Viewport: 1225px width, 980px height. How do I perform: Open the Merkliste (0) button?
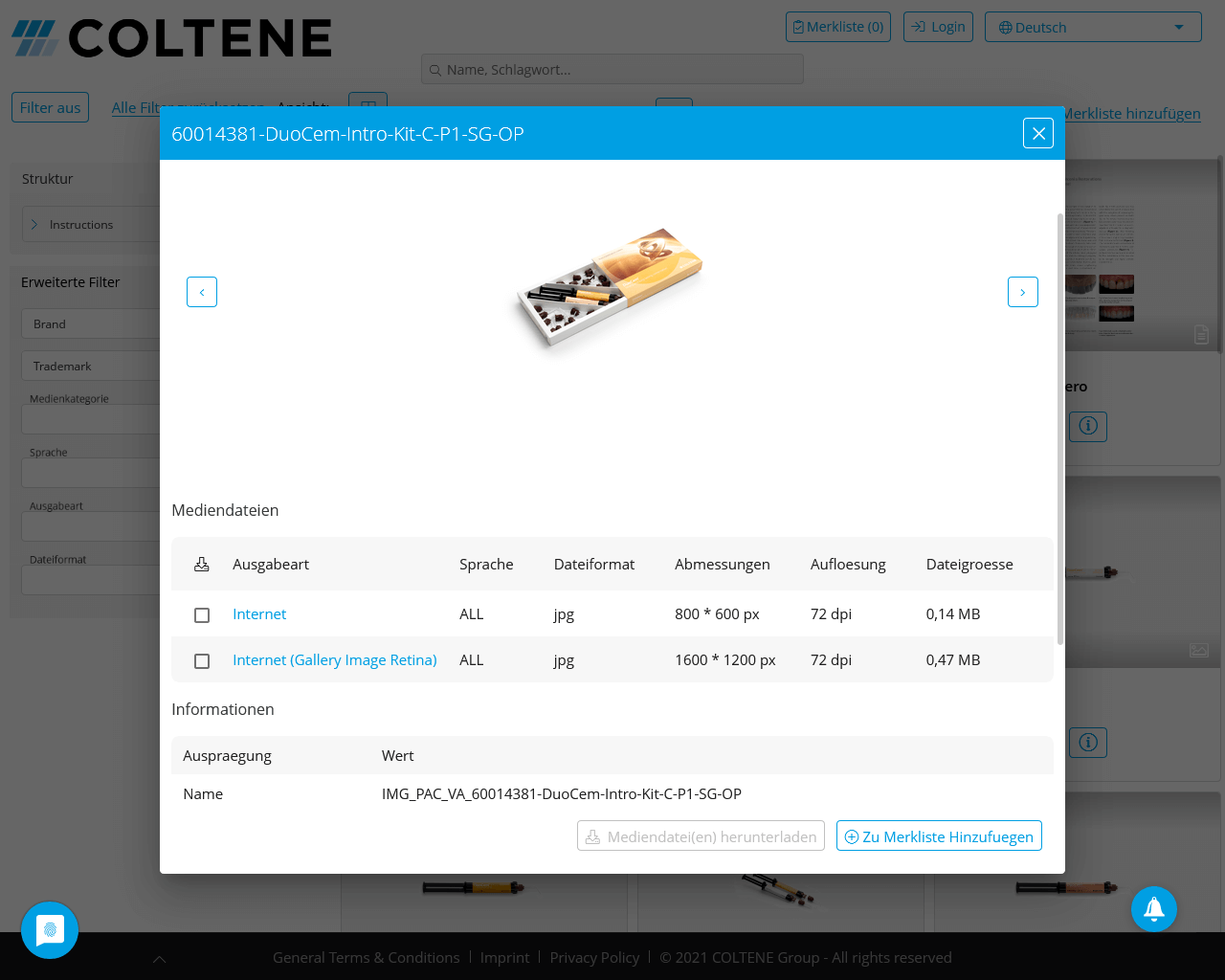point(838,27)
